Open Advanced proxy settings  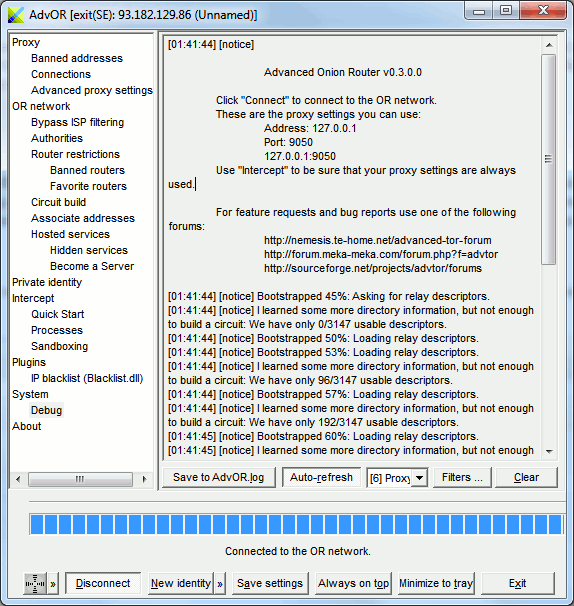tap(92, 90)
